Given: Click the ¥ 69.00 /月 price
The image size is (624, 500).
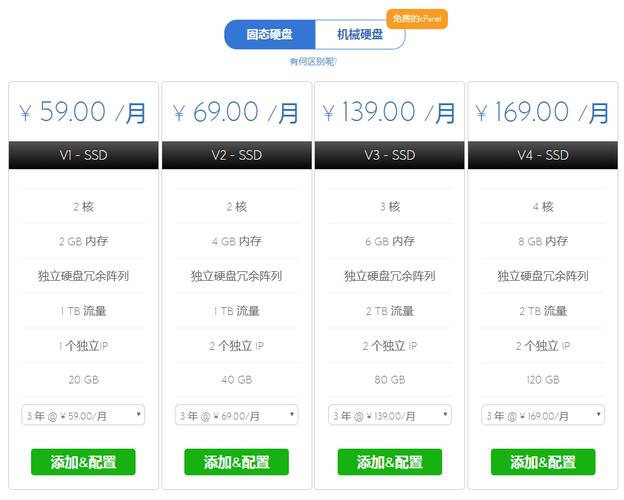Looking at the screenshot, I should point(236,112).
